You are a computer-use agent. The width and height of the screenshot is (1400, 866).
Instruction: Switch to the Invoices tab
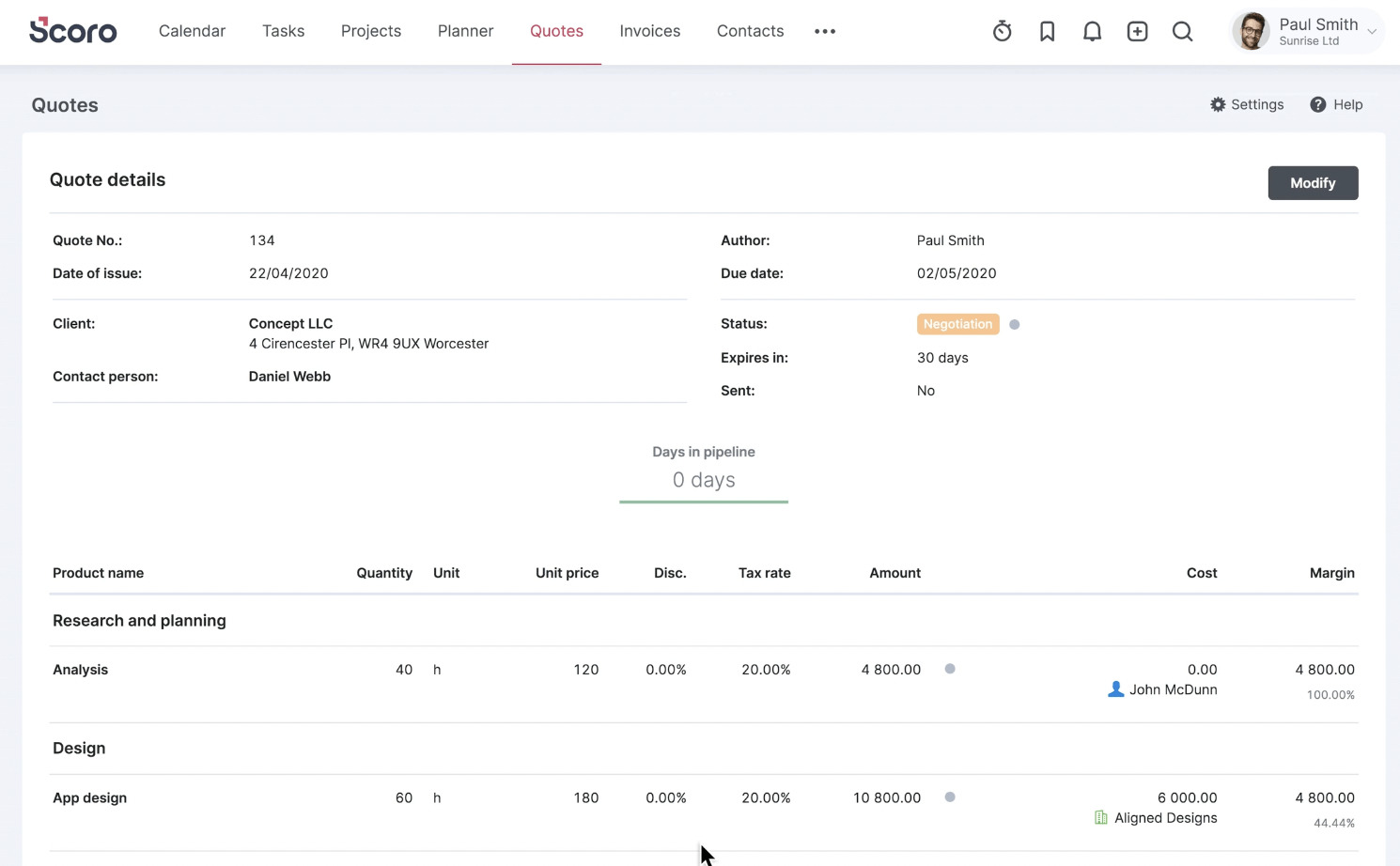coord(650,31)
